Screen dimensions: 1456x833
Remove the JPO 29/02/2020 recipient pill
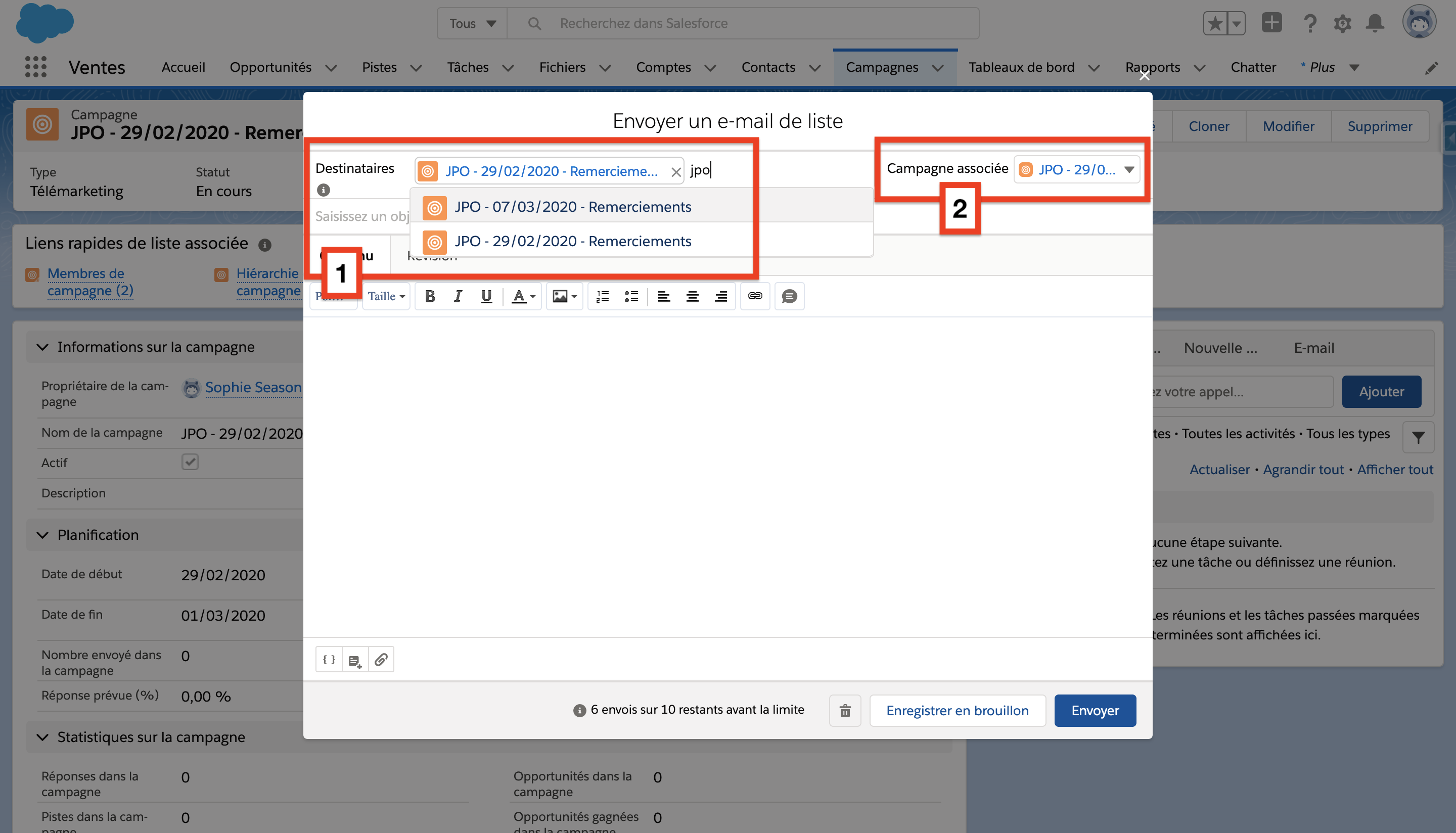coord(675,172)
